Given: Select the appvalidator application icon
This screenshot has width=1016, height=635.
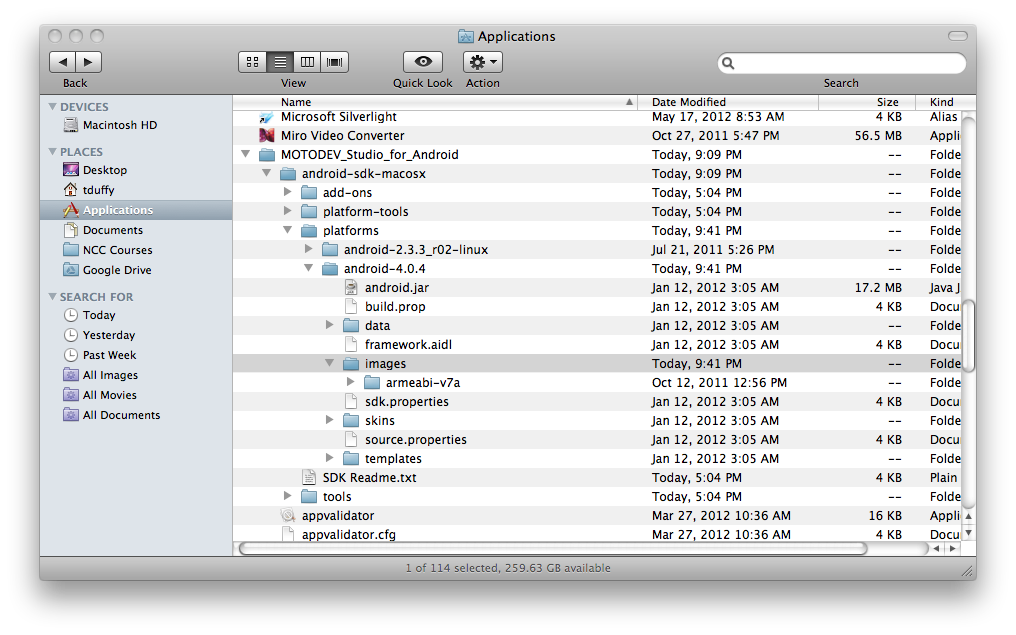Looking at the screenshot, I should click(x=288, y=515).
